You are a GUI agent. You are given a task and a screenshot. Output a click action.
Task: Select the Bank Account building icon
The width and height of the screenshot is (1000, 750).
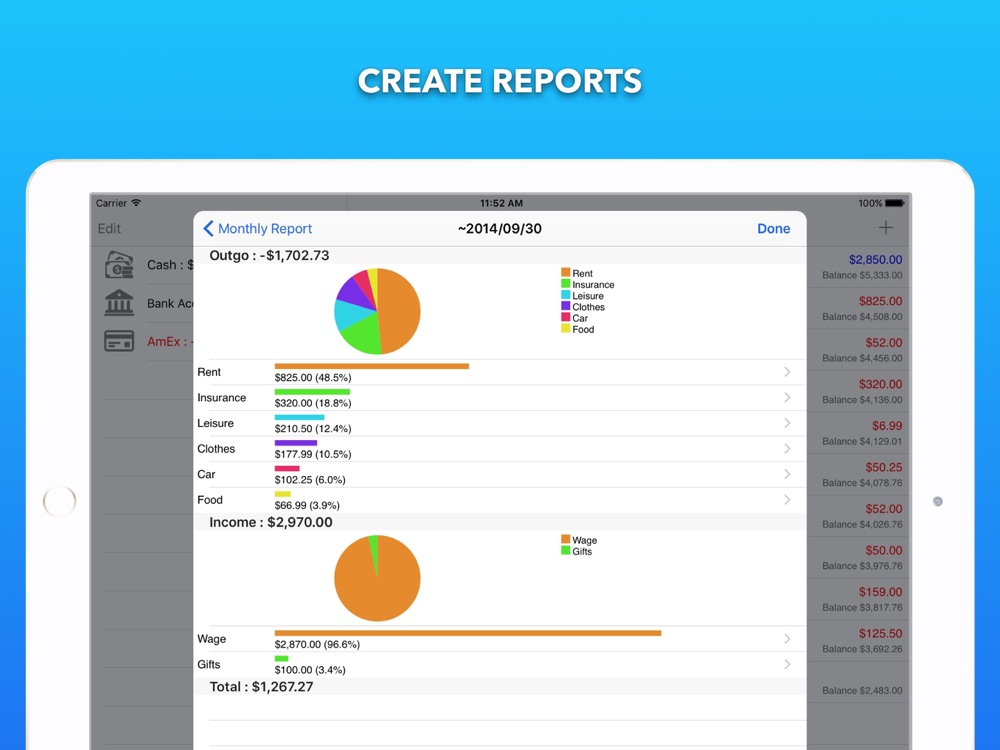[119, 303]
